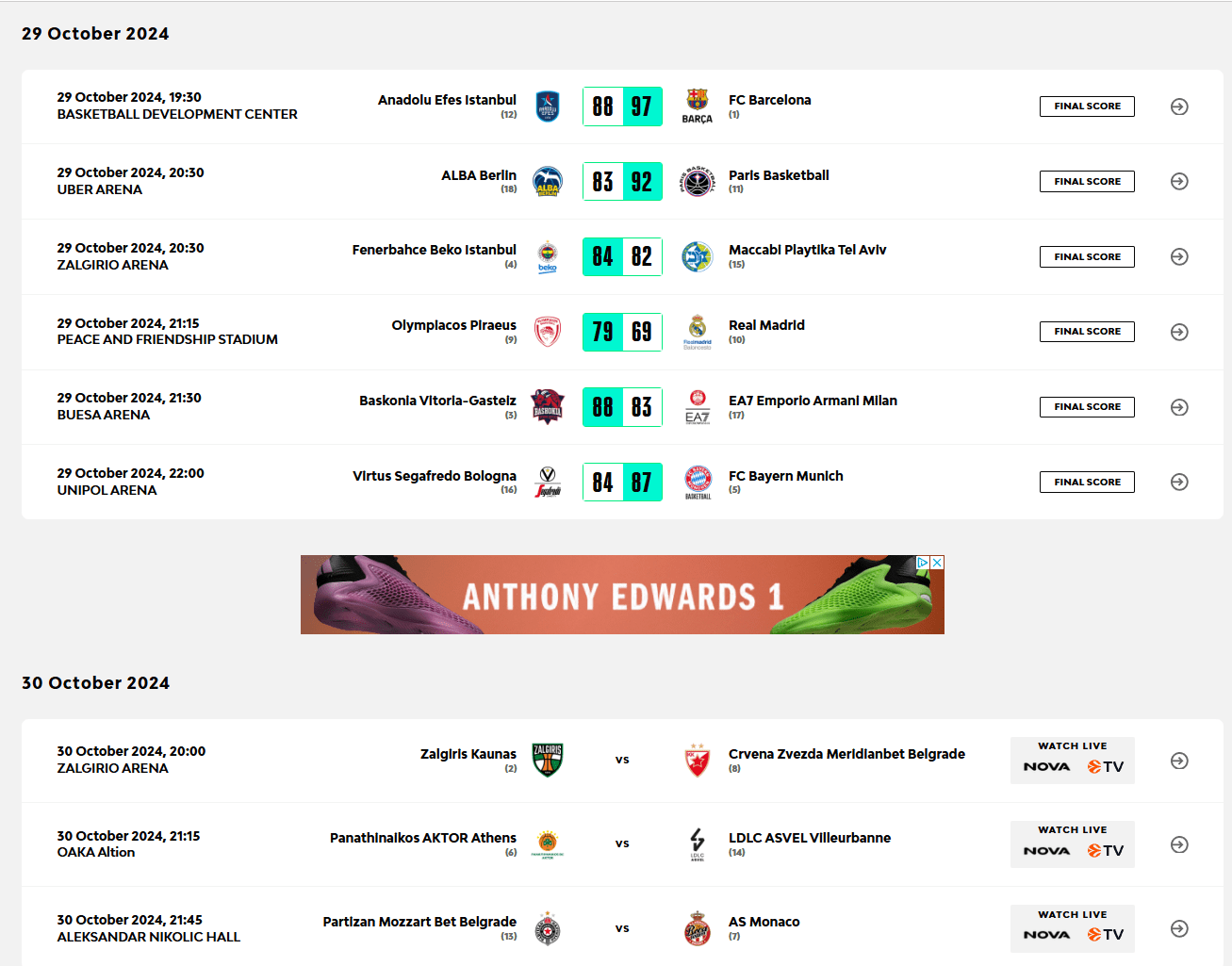
Task: Click the AS Monaco team logo
Action: pyautogui.click(x=698, y=928)
